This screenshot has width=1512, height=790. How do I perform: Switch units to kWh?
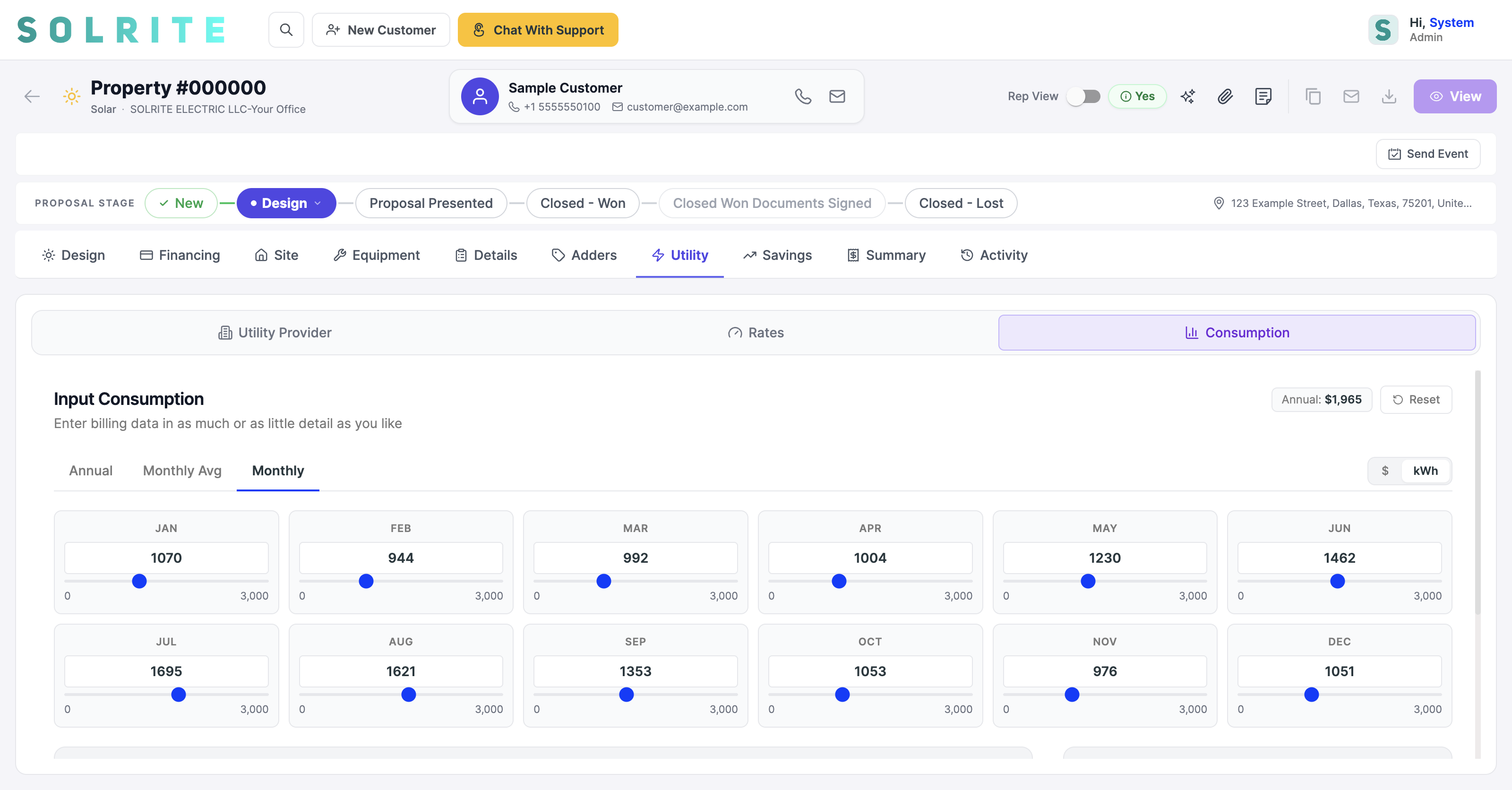click(x=1425, y=471)
